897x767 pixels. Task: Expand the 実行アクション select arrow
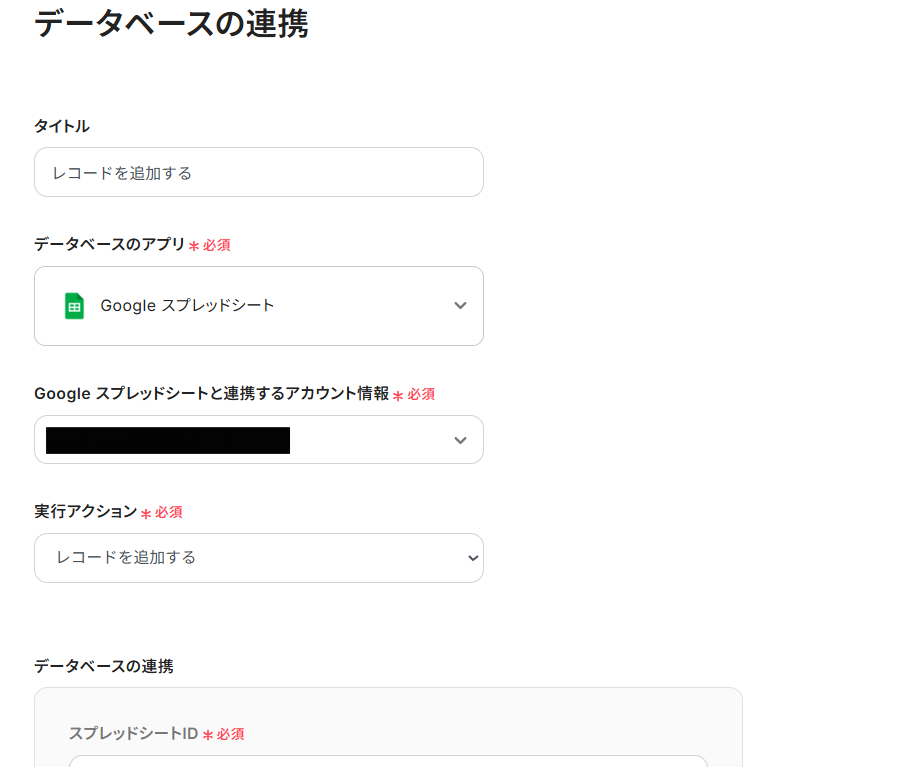click(473, 558)
